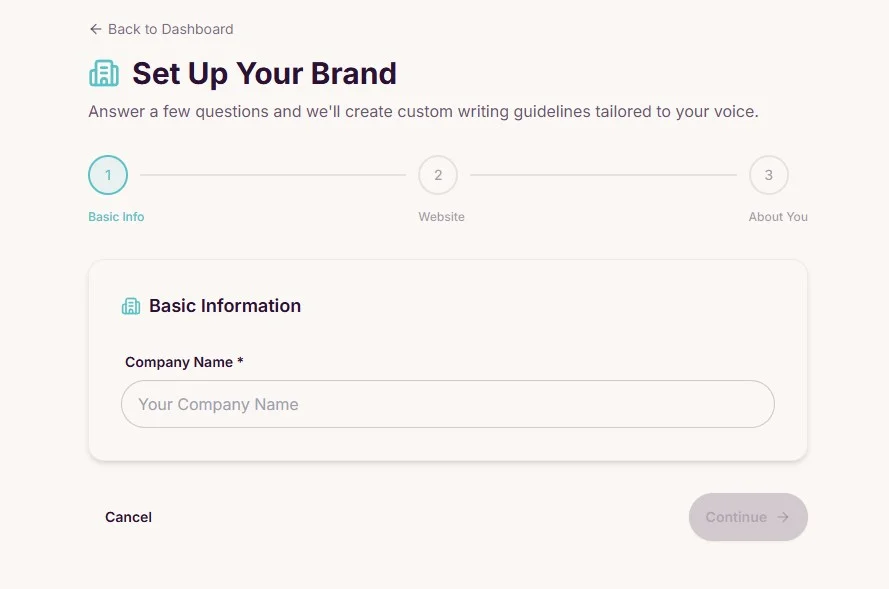Click the "Company Name" field label
The height and width of the screenshot is (589, 889).
point(179,362)
